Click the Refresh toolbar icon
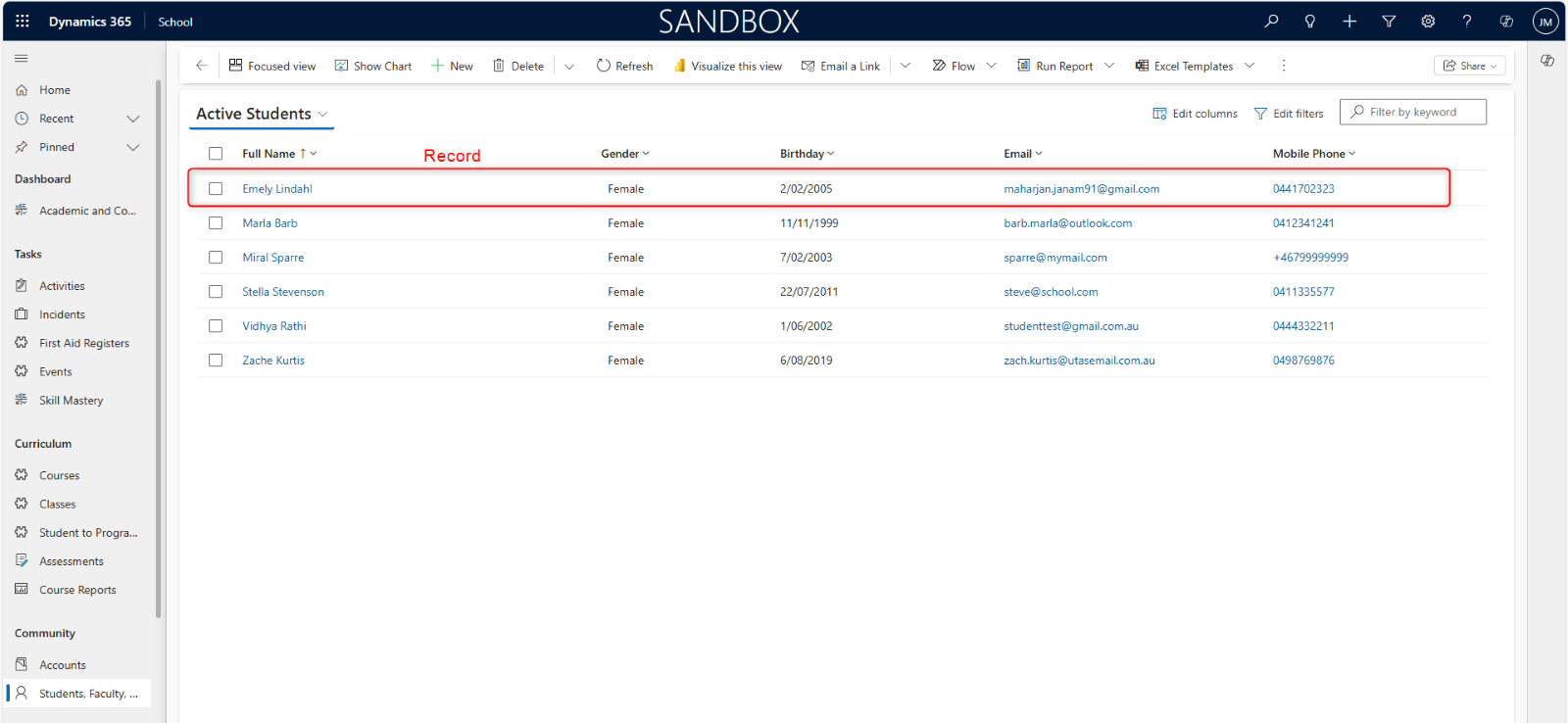1568x723 pixels. click(604, 66)
